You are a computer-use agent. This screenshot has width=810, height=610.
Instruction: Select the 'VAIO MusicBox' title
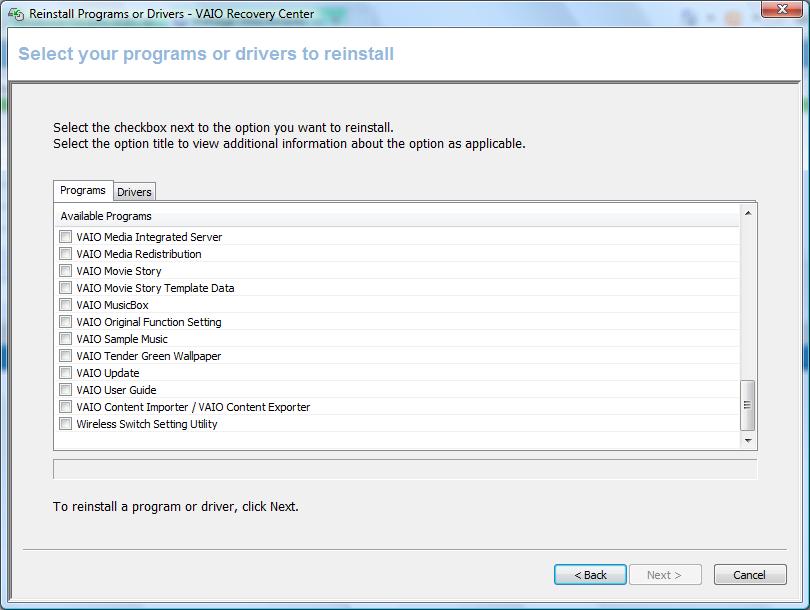click(x=113, y=305)
